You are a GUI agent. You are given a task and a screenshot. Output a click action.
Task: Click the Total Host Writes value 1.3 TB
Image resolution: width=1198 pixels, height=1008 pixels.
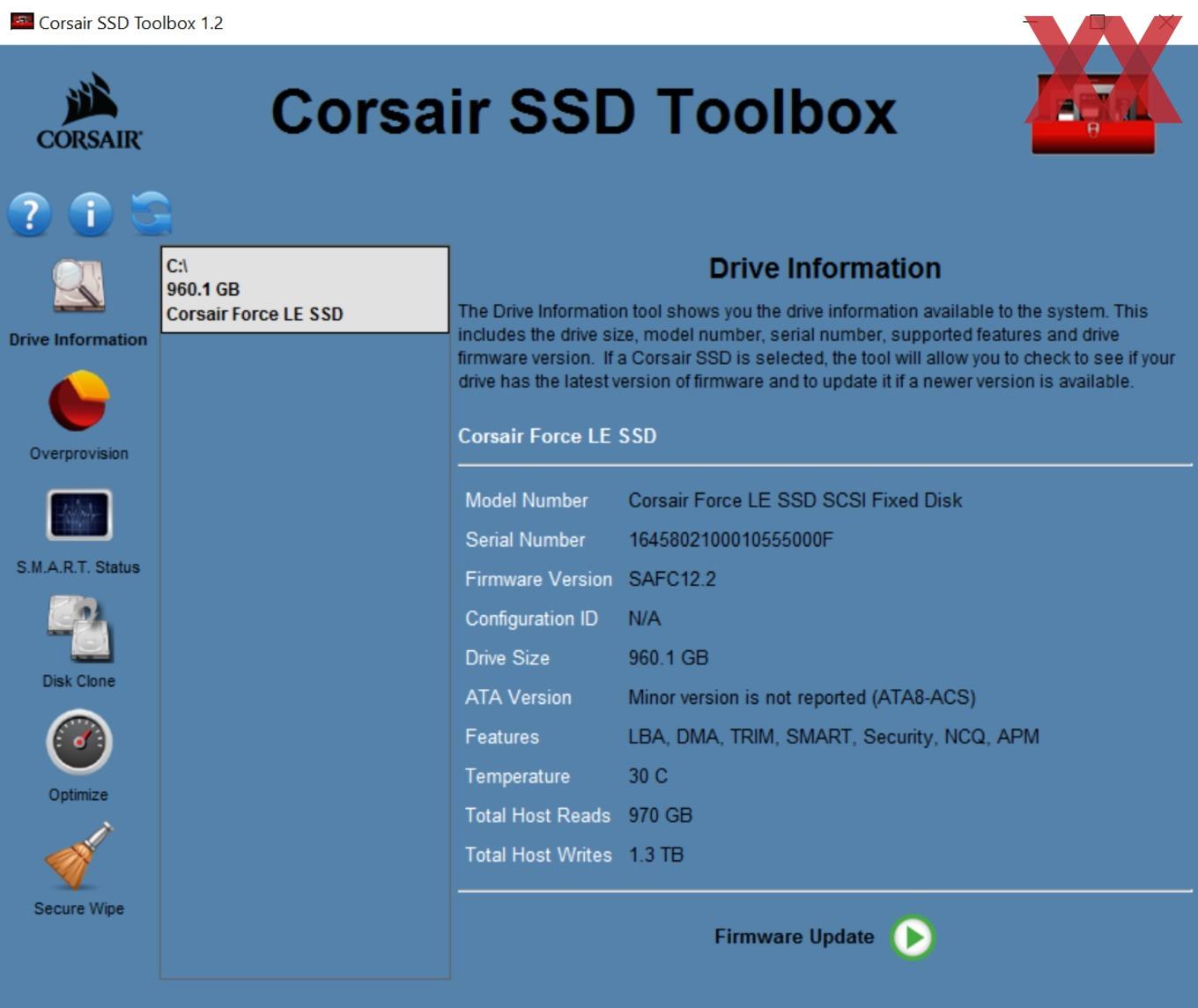click(655, 855)
